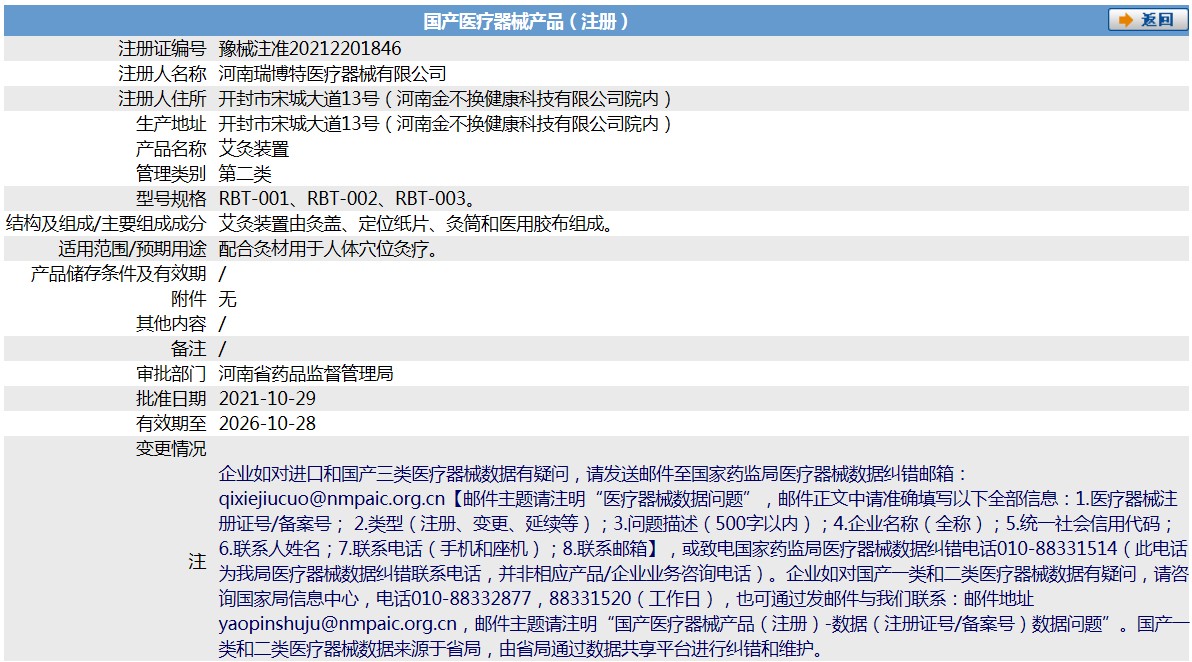Select expiry date 2026-10-28
Screen dimensions: 1192x662
(x=268, y=424)
